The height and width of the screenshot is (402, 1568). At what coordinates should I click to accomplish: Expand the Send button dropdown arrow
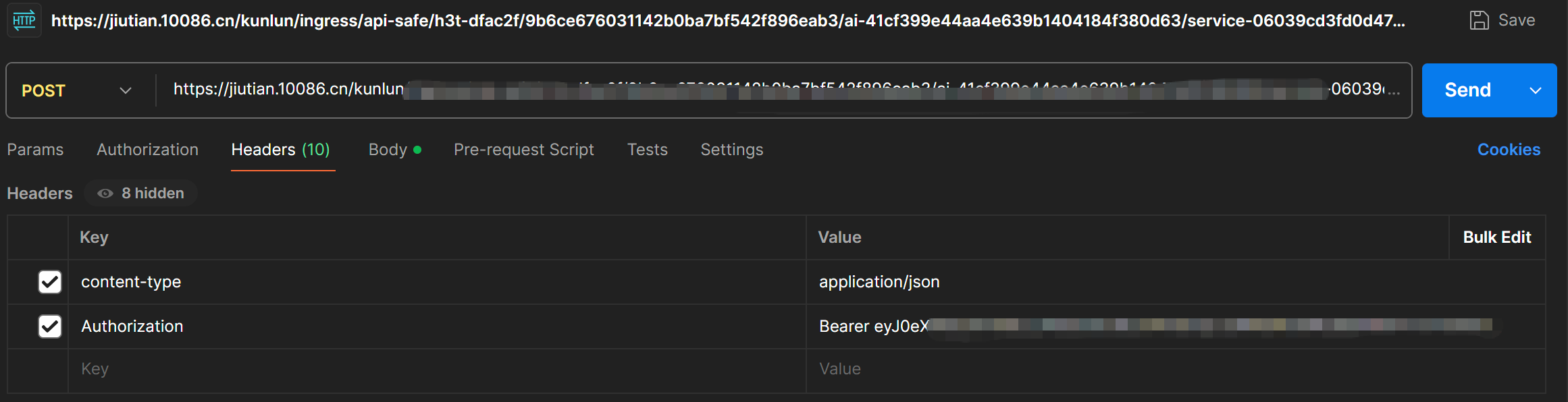[x=1537, y=90]
